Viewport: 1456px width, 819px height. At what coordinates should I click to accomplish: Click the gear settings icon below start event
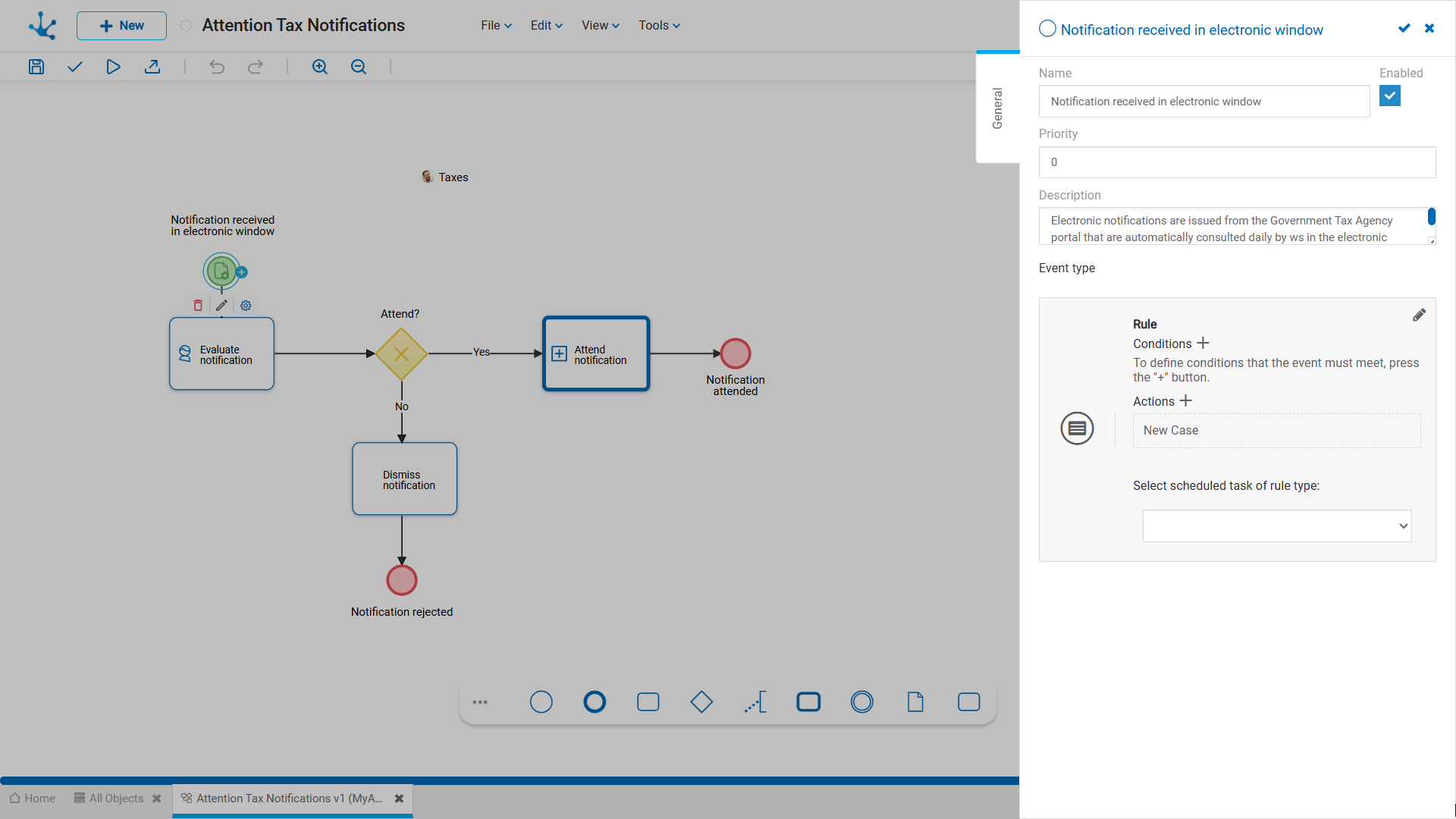[x=246, y=306]
